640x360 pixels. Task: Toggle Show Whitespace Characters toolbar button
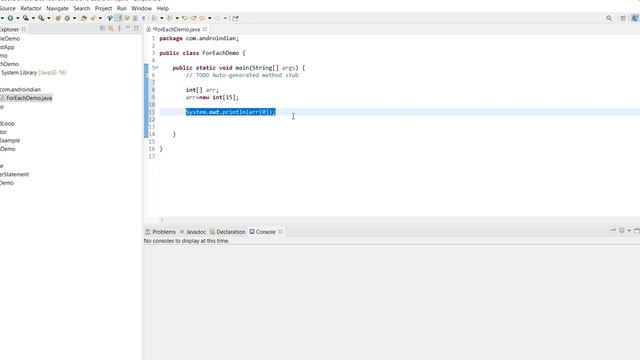pos(144,18)
